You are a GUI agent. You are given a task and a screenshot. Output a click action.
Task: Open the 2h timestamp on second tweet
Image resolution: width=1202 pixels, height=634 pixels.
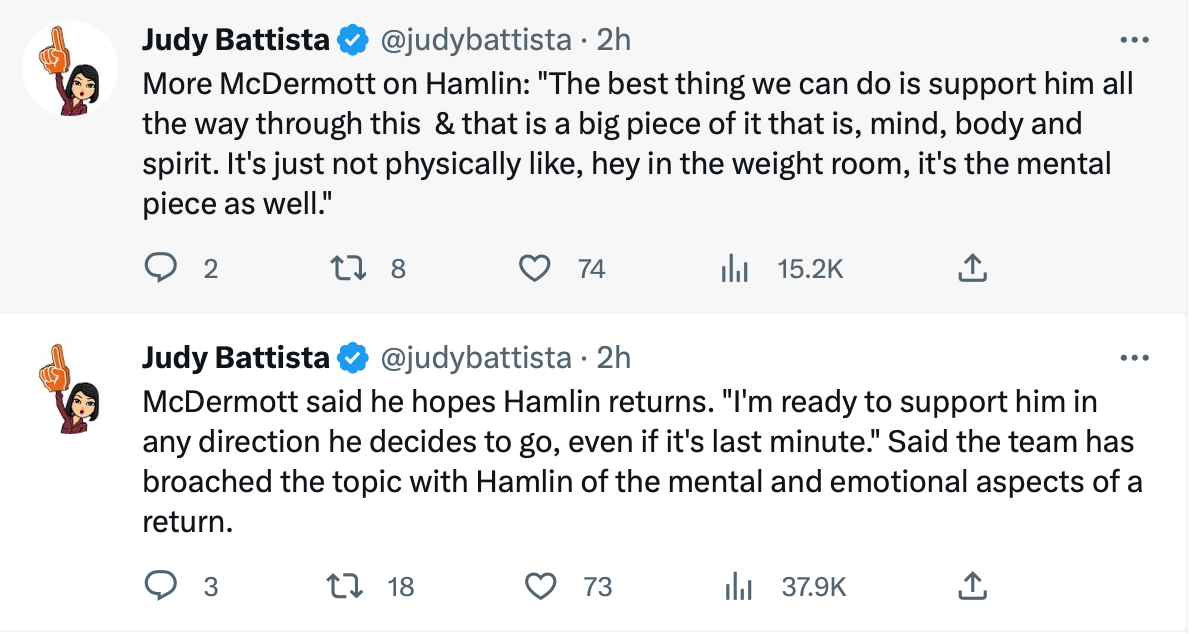pyautogui.click(x=613, y=357)
